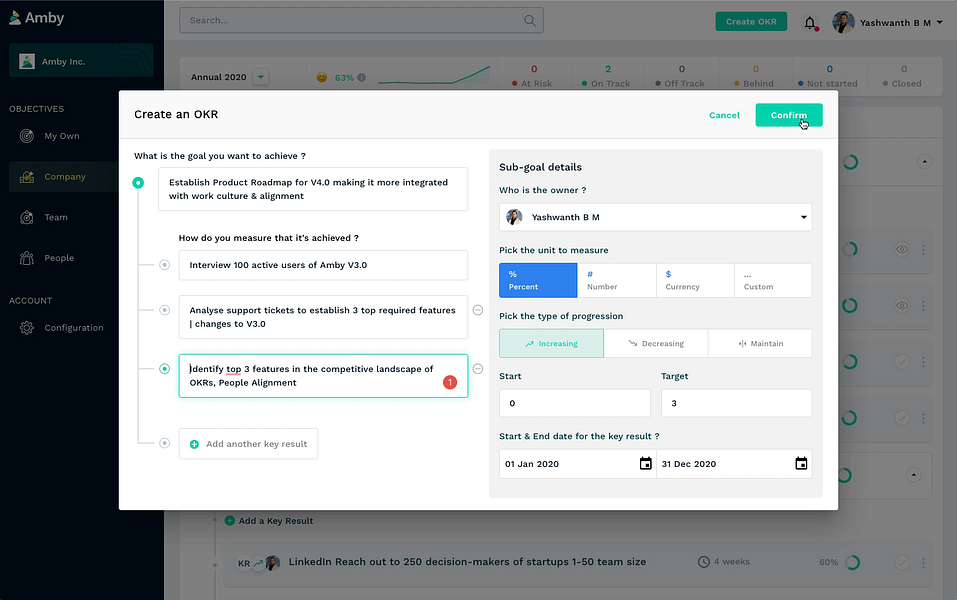Click the info icon next to 63%
957x600 pixels.
coord(361,78)
